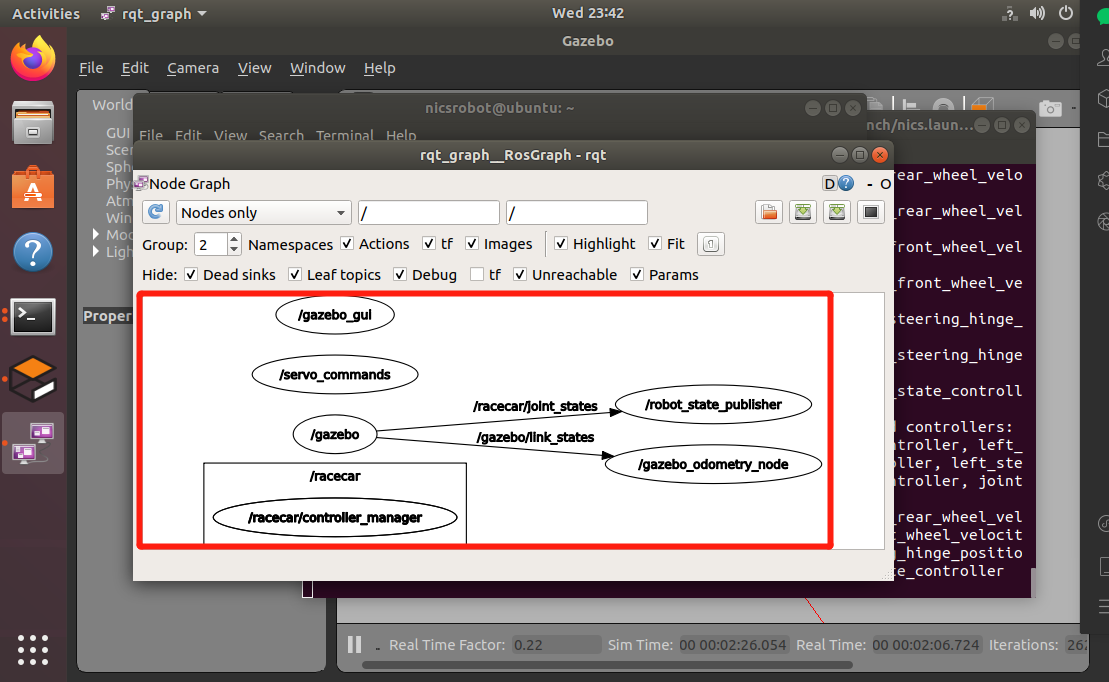Open Activities overview
Viewport: 1109px width, 682px height.
coord(46,13)
